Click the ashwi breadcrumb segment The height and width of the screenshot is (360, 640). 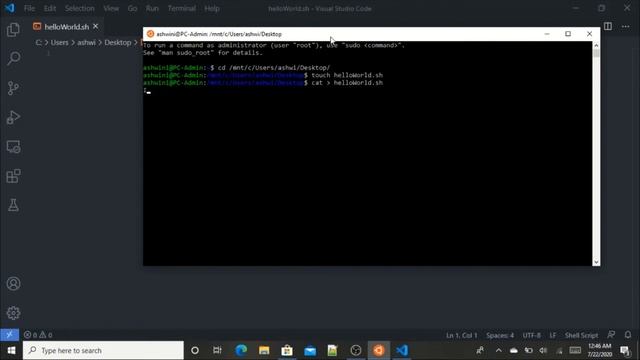click(x=86, y=42)
